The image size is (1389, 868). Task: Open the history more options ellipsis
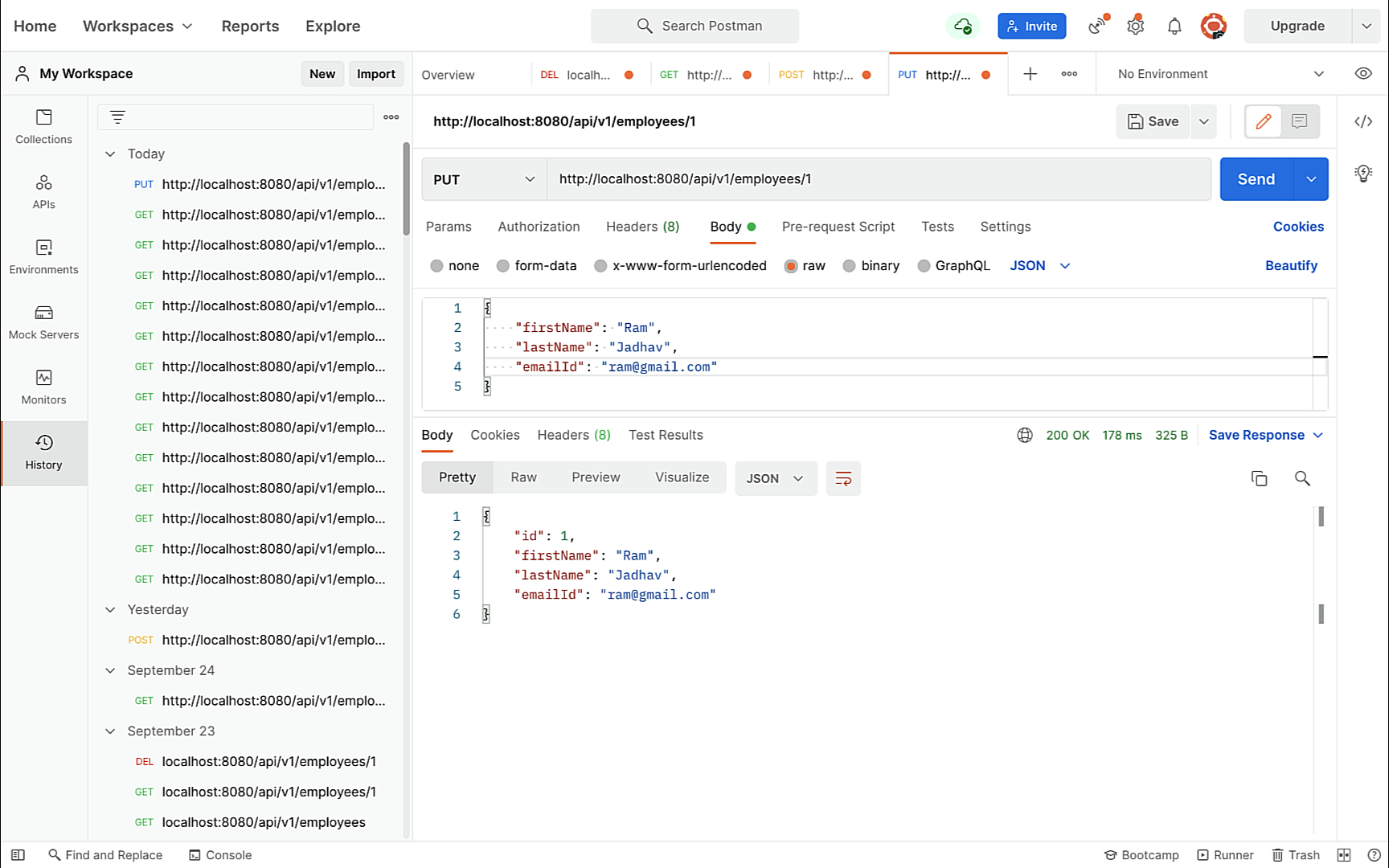coord(391,117)
